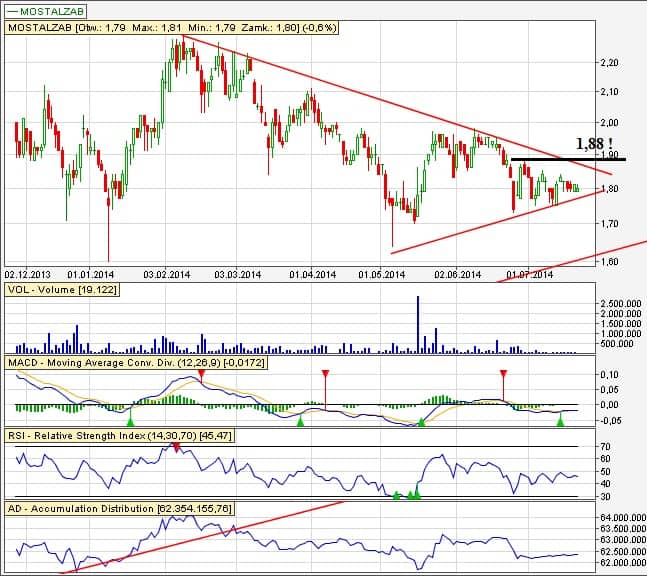Click the leftmost red sell marker in MACD panel
This screenshot has height=584, width=647.
tap(202, 374)
